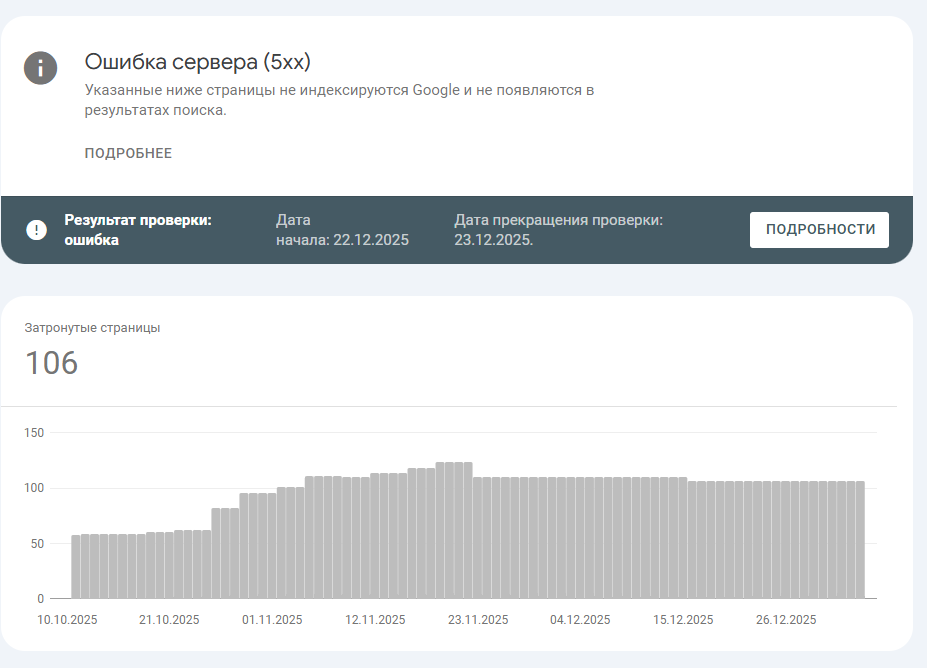Click the 21.10.2025 date axis label
This screenshot has height=668, width=927.
tap(169, 620)
